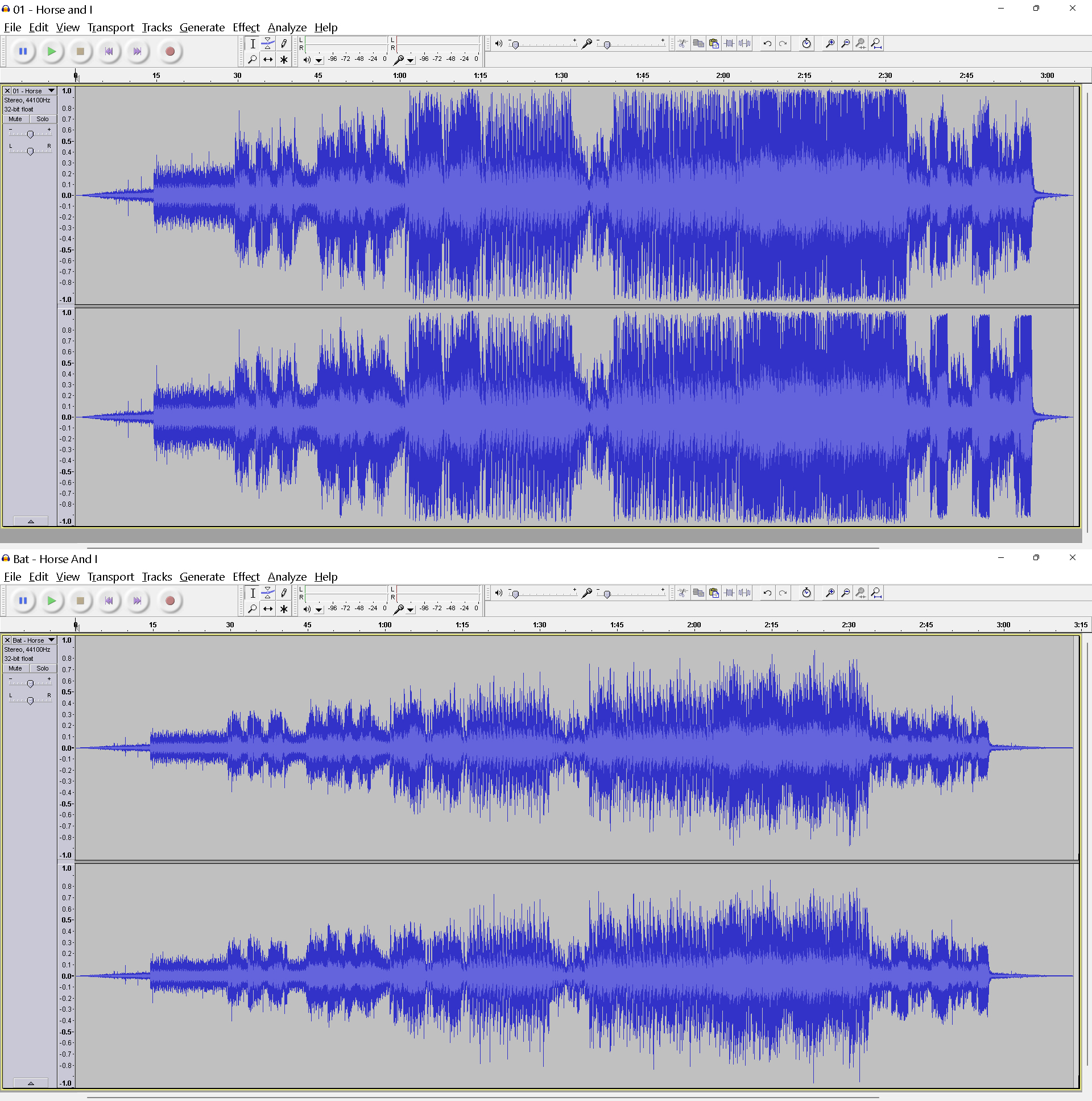
Task: Mute the Bat - Horse track
Action: click(x=15, y=668)
